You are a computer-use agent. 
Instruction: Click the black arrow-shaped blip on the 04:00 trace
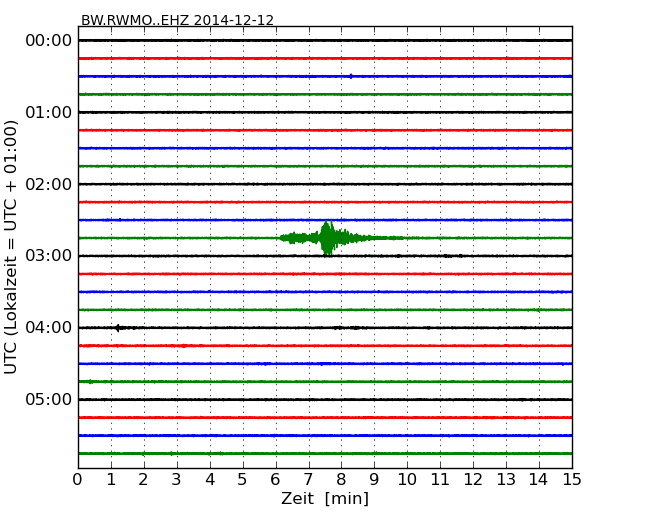tap(118, 328)
